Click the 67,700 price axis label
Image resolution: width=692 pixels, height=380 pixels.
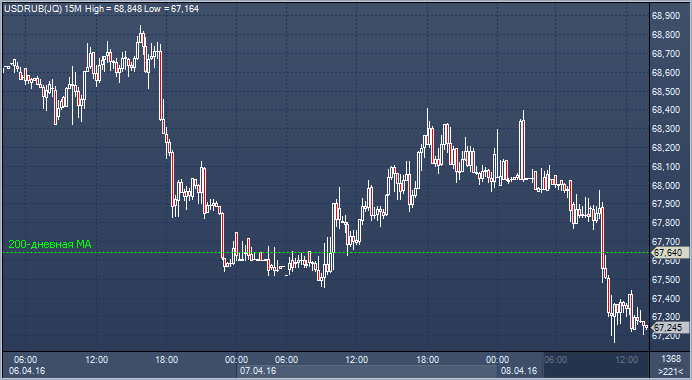click(666, 242)
